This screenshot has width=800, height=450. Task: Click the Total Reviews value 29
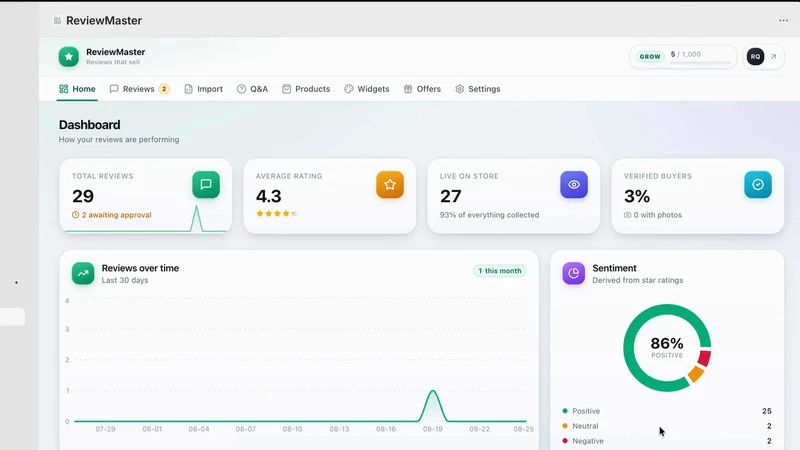[83, 196]
